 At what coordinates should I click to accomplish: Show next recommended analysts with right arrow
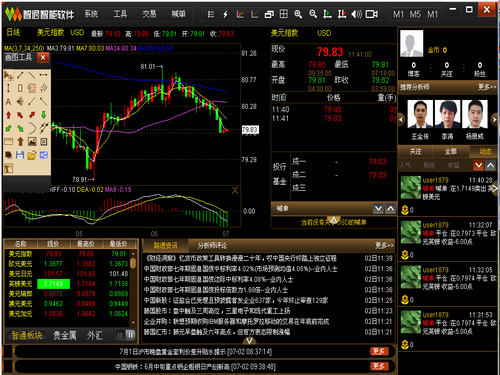pos(494,119)
